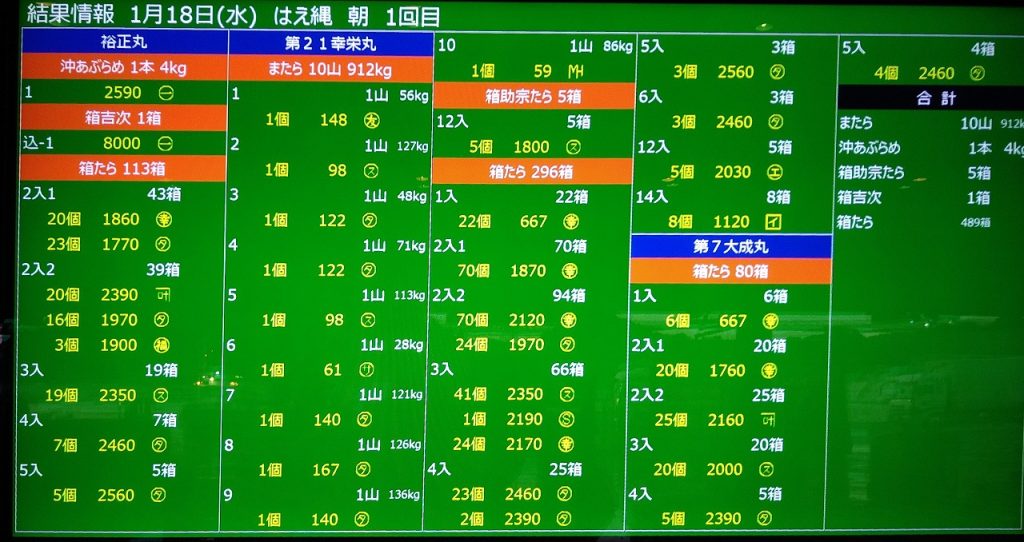This screenshot has width=1024, height=542.
Task: Click the buyer symbol beside price 1800
Action: click(573, 147)
